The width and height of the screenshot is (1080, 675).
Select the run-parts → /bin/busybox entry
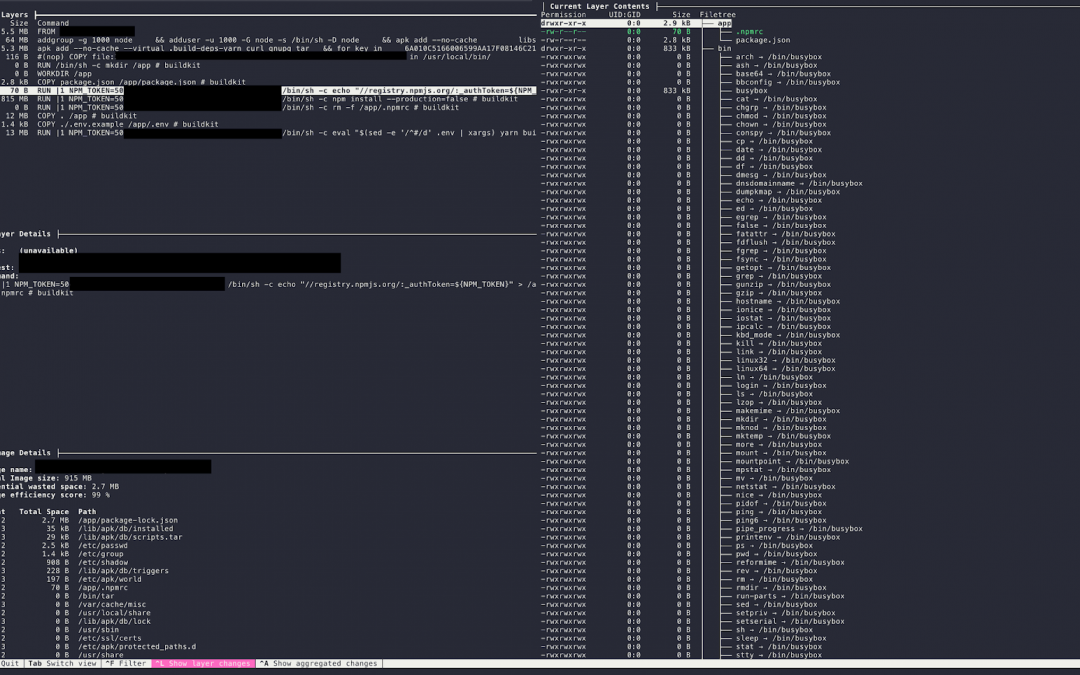(x=790, y=596)
